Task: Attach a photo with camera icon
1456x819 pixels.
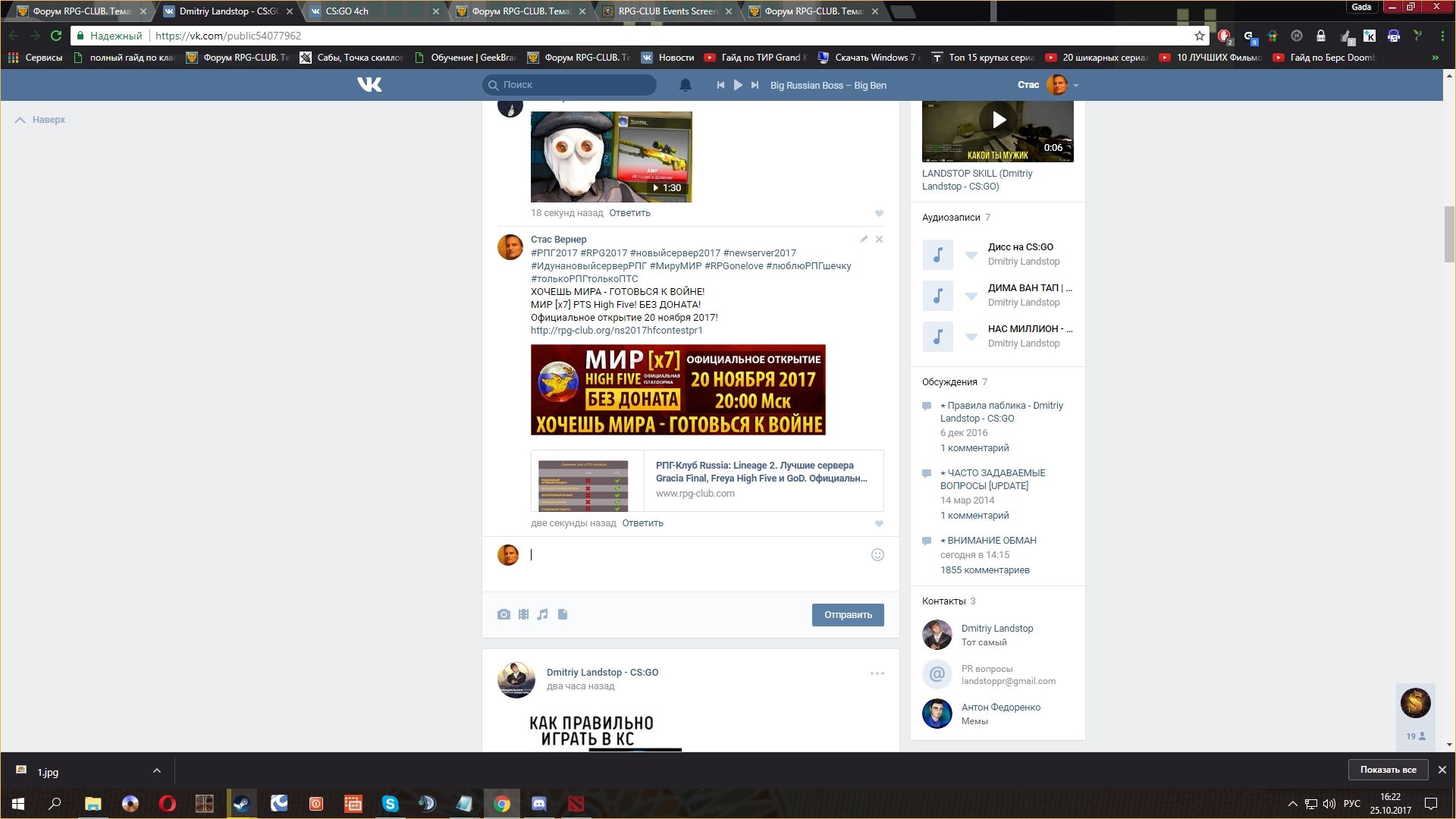Action: point(504,614)
